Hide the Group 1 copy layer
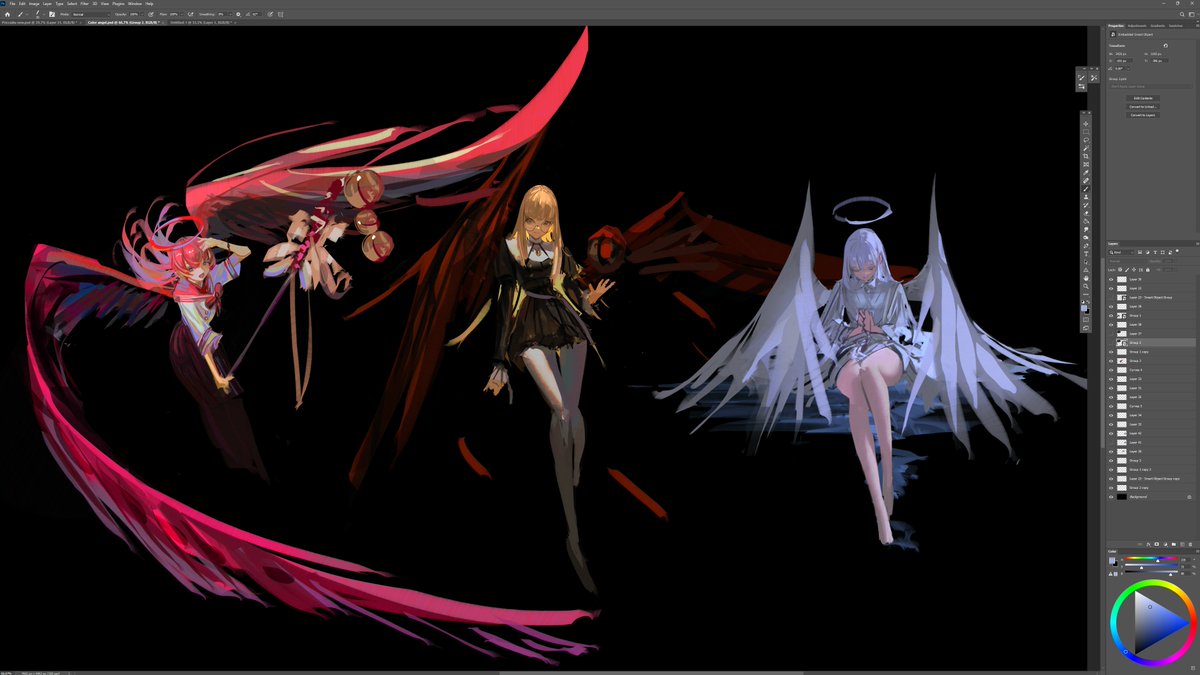The height and width of the screenshot is (675, 1200). (x=1111, y=352)
